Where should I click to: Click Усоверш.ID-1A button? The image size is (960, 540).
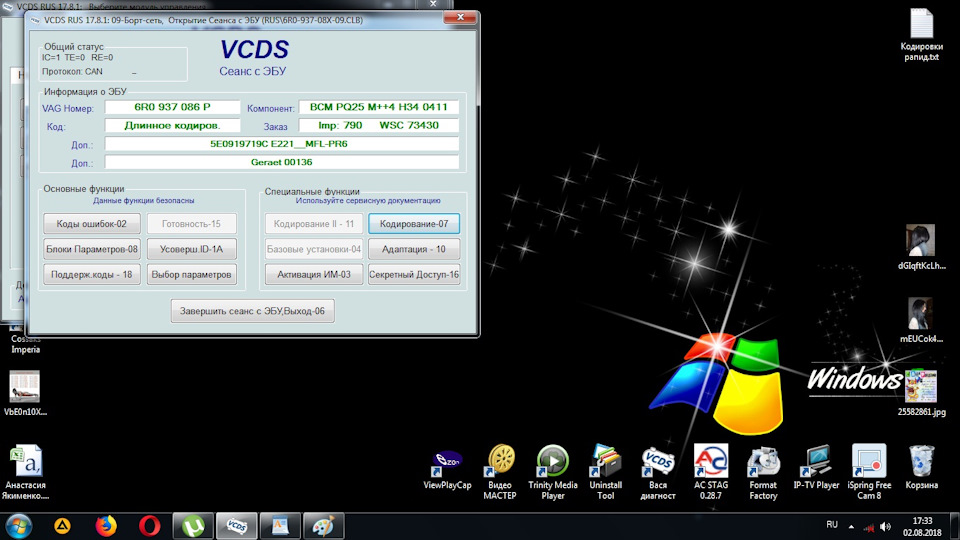tap(192, 249)
